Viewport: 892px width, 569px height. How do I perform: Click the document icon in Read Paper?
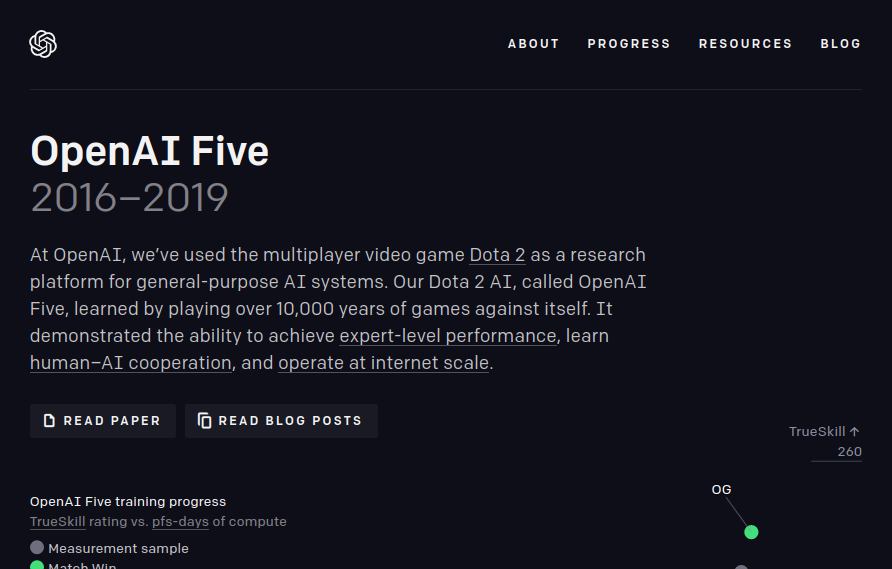tap(49, 420)
